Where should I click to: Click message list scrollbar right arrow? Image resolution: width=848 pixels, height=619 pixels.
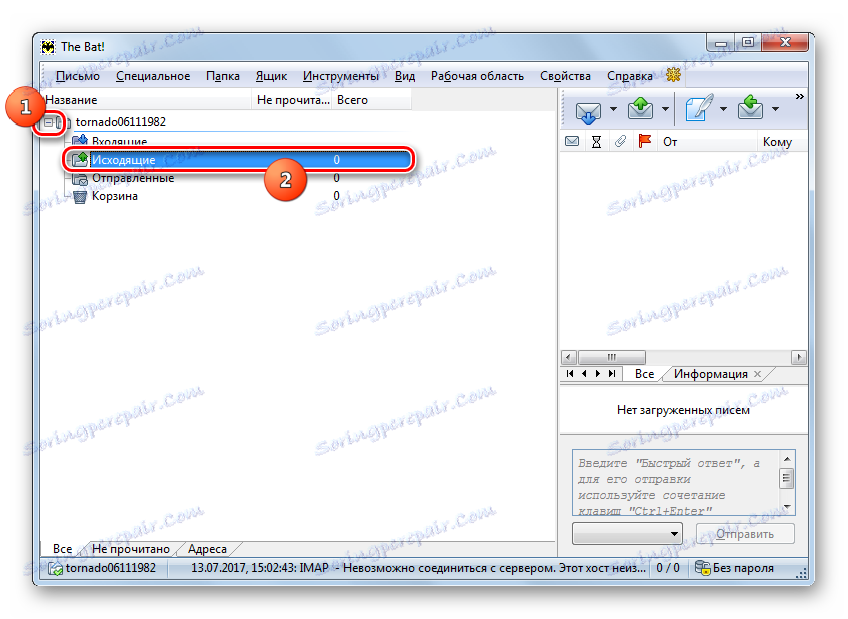coord(799,357)
